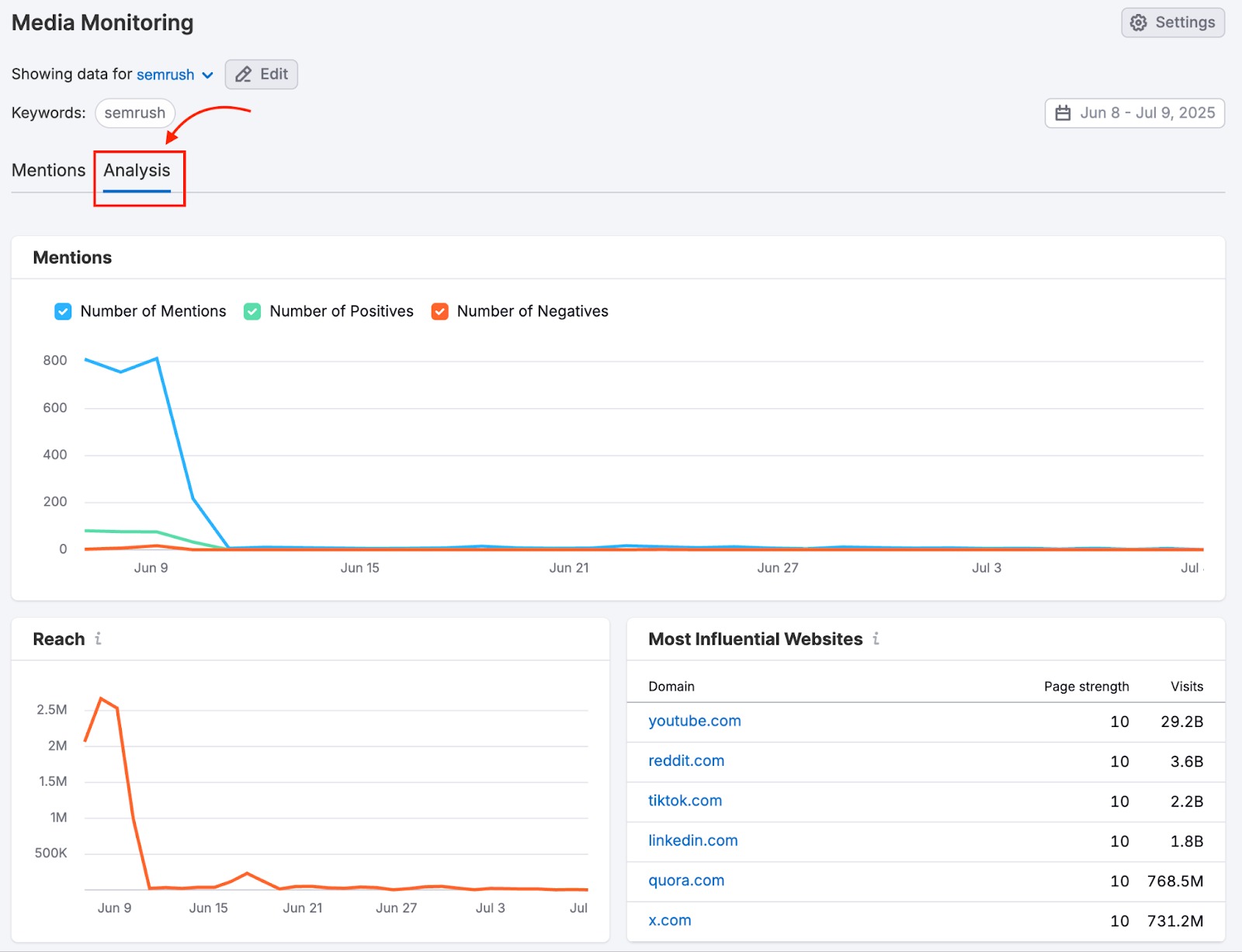Switch to the Mentions tab
Image resolution: width=1242 pixels, height=952 pixels.
point(48,170)
